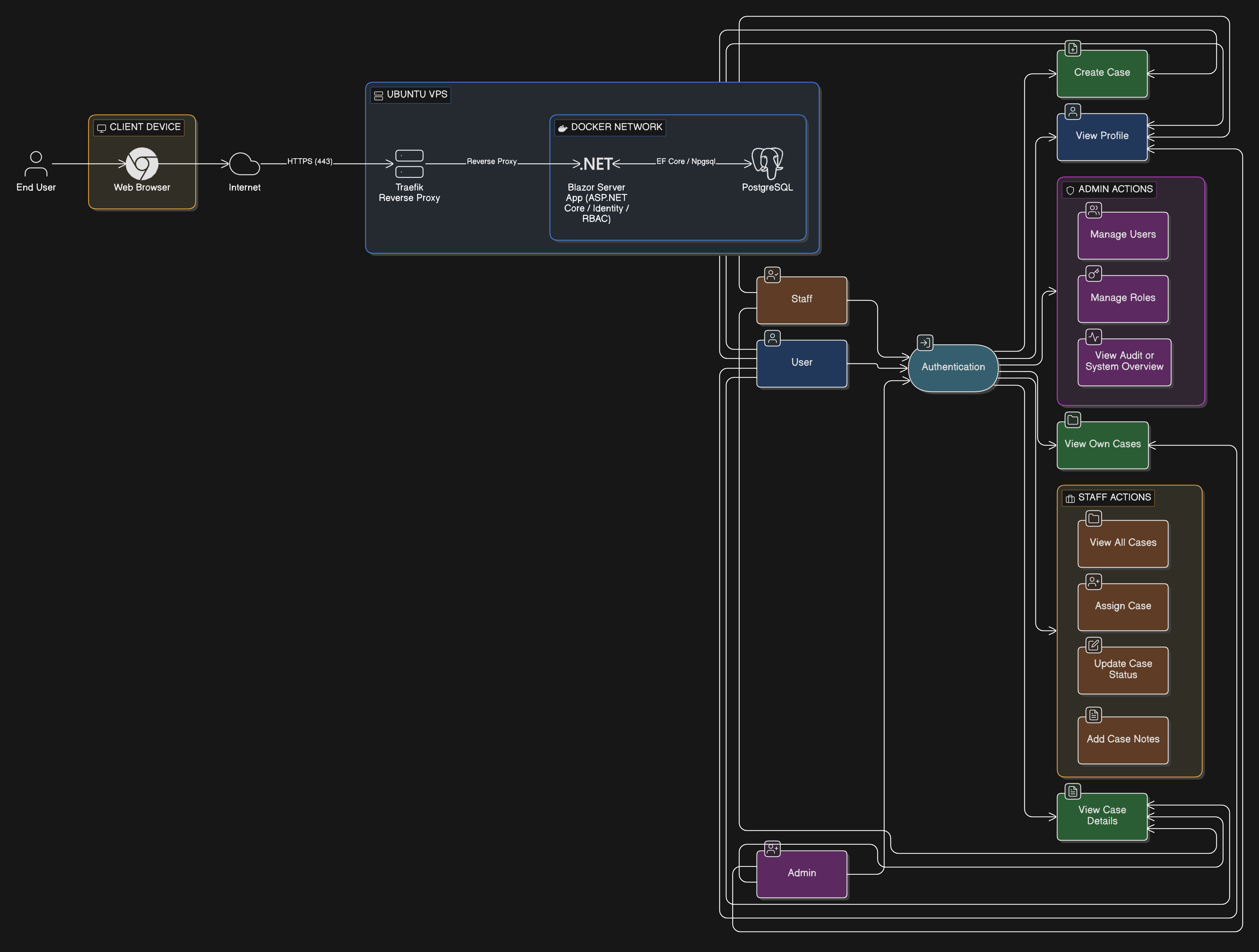Image resolution: width=1259 pixels, height=952 pixels.
Task: Click the PostgreSQL caption text
Action: click(x=767, y=187)
